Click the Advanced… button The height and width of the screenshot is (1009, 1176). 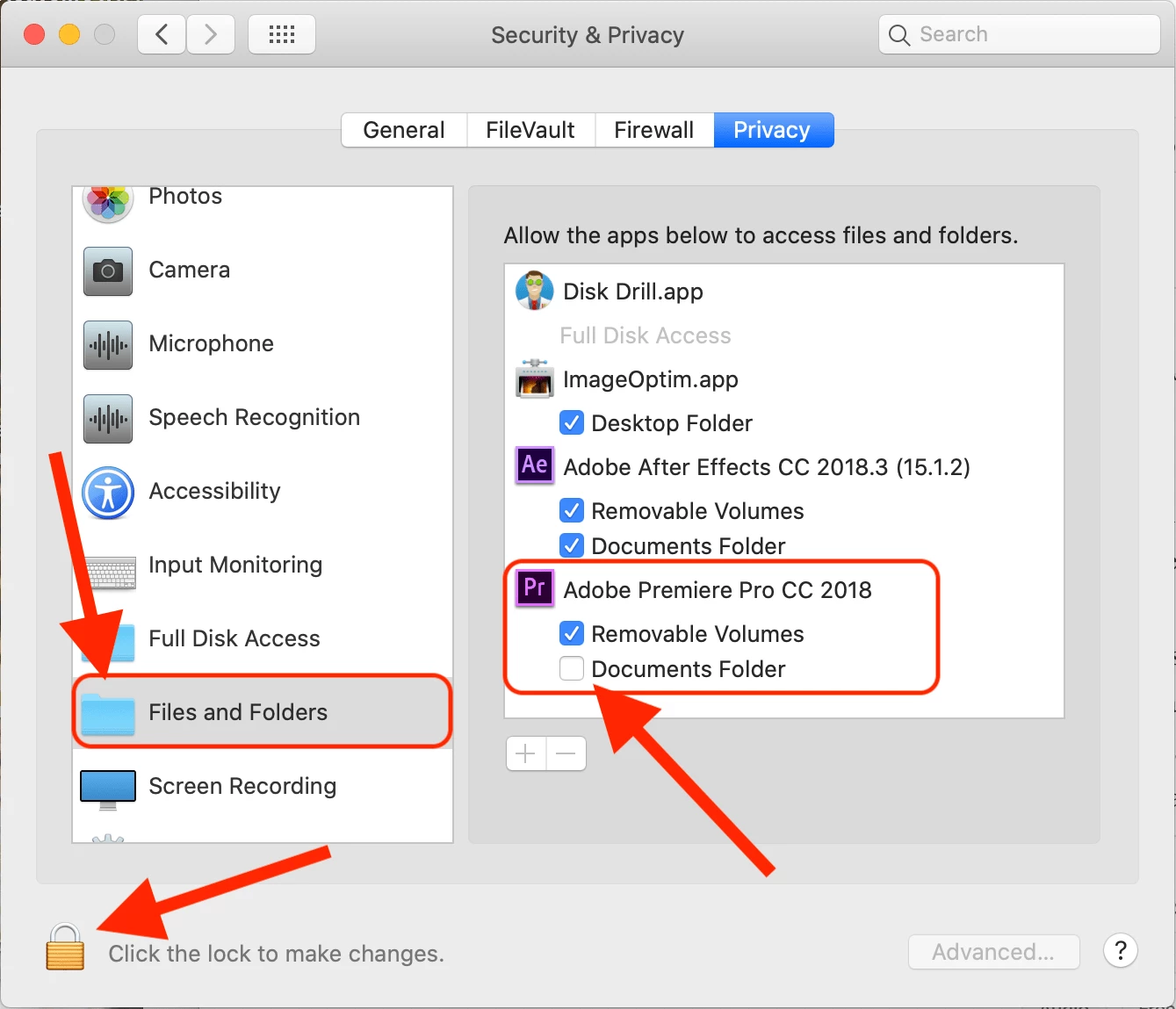(993, 952)
